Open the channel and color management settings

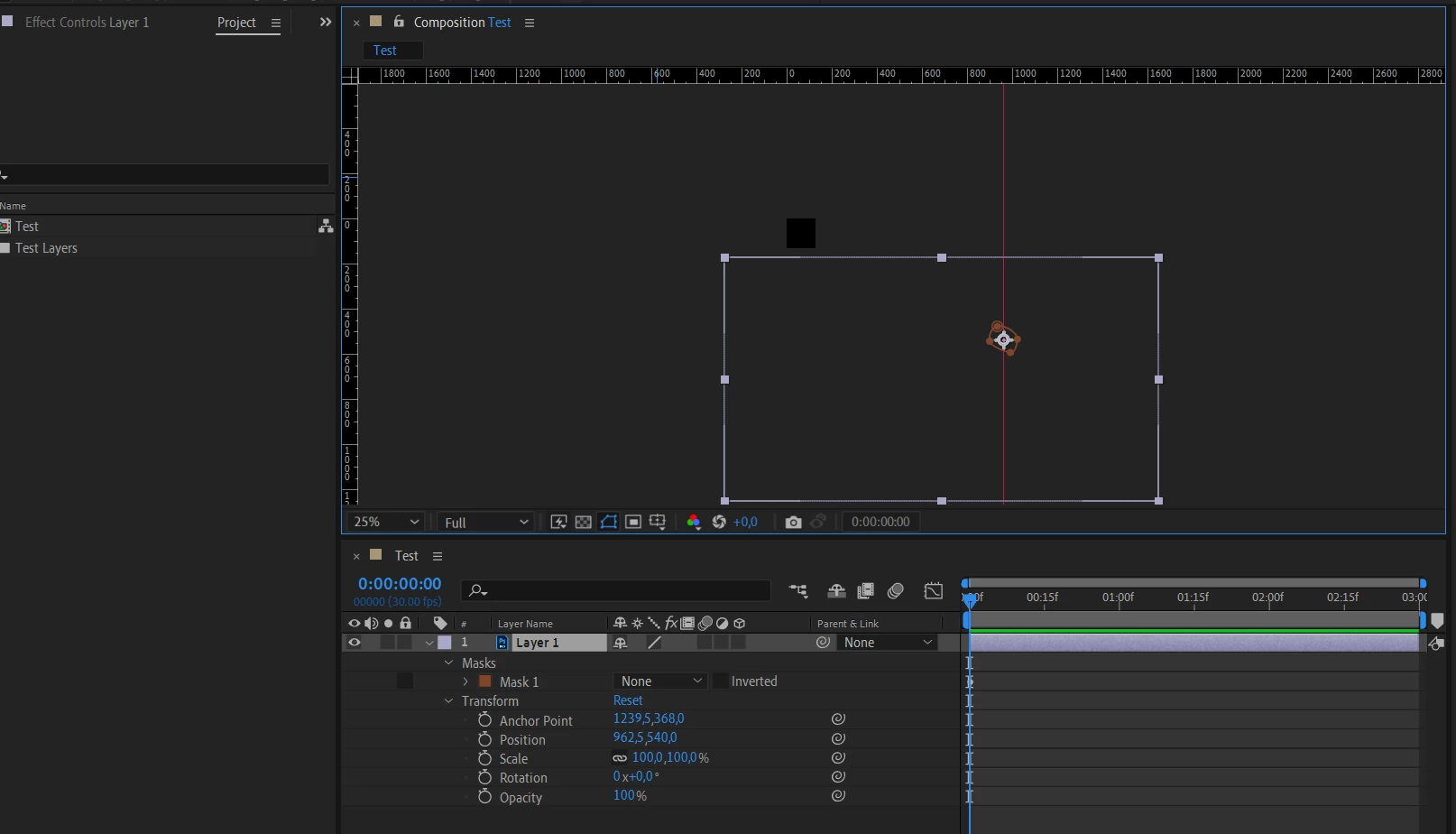pyautogui.click(x=693, y=522)
